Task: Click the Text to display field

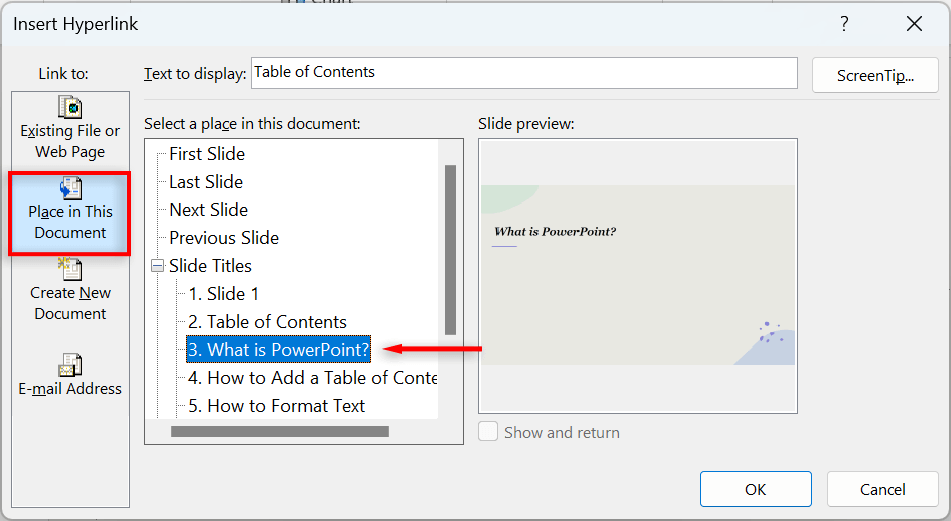Action: point(524,73)
